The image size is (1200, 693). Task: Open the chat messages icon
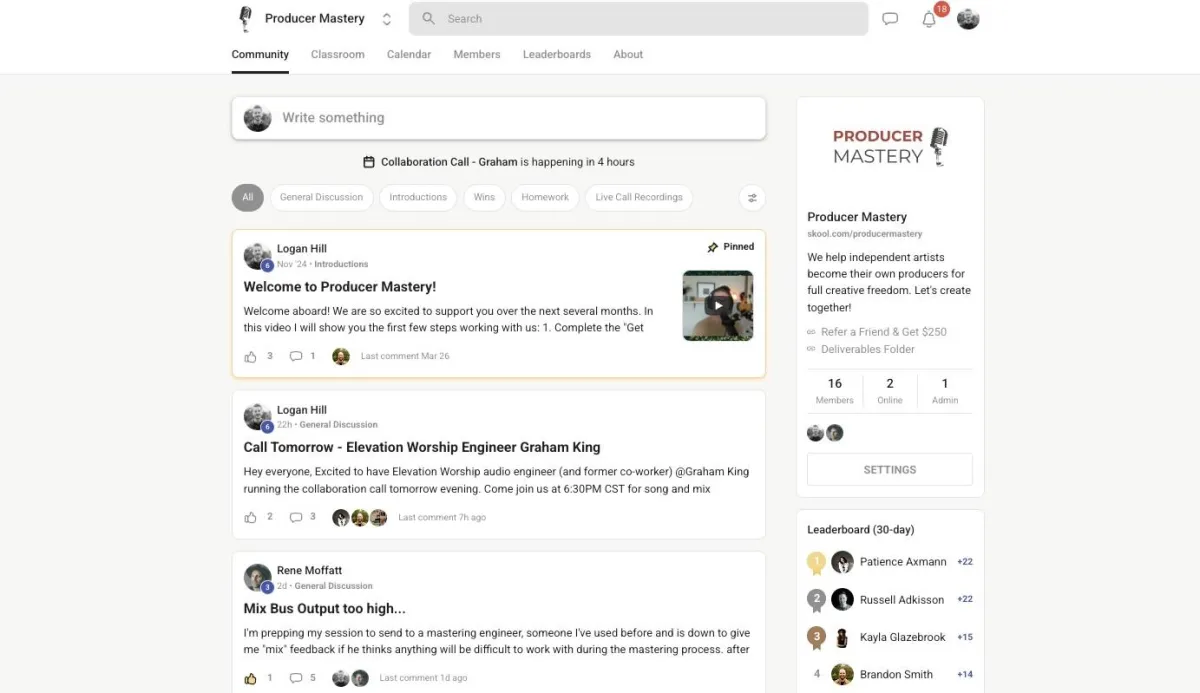(x=890, y=19)
